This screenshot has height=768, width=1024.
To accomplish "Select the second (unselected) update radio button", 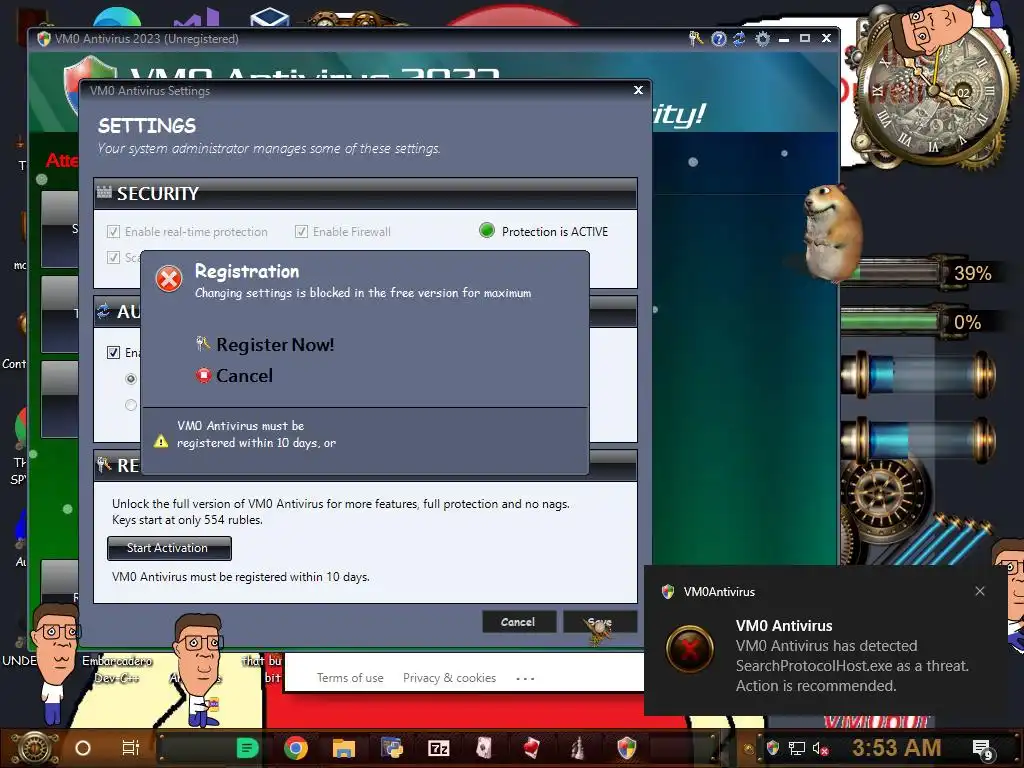I will coord(131,405).
